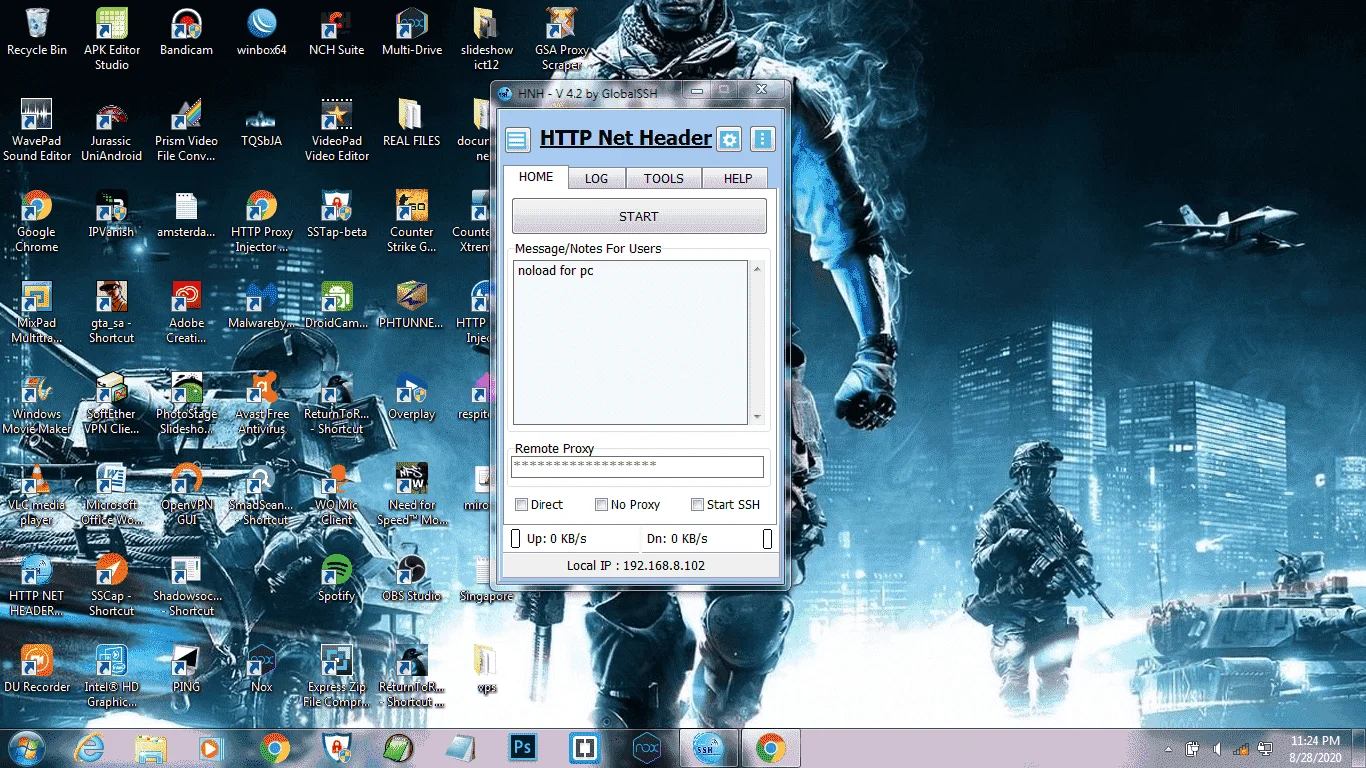This screenshot has height=768, width=1366.
Task: Click the OpenVPN GUI desktop icon
Action: click(187, 493)
